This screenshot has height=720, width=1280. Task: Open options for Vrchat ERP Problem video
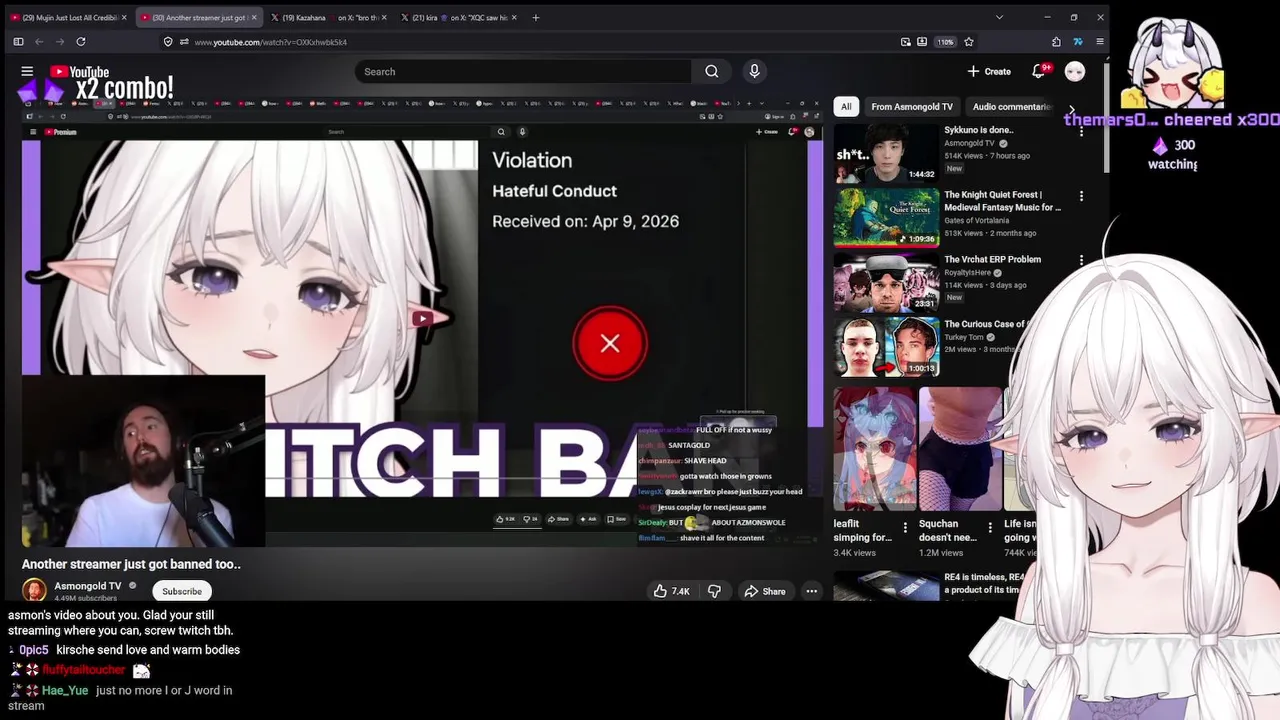click(x=1081, y=261)
